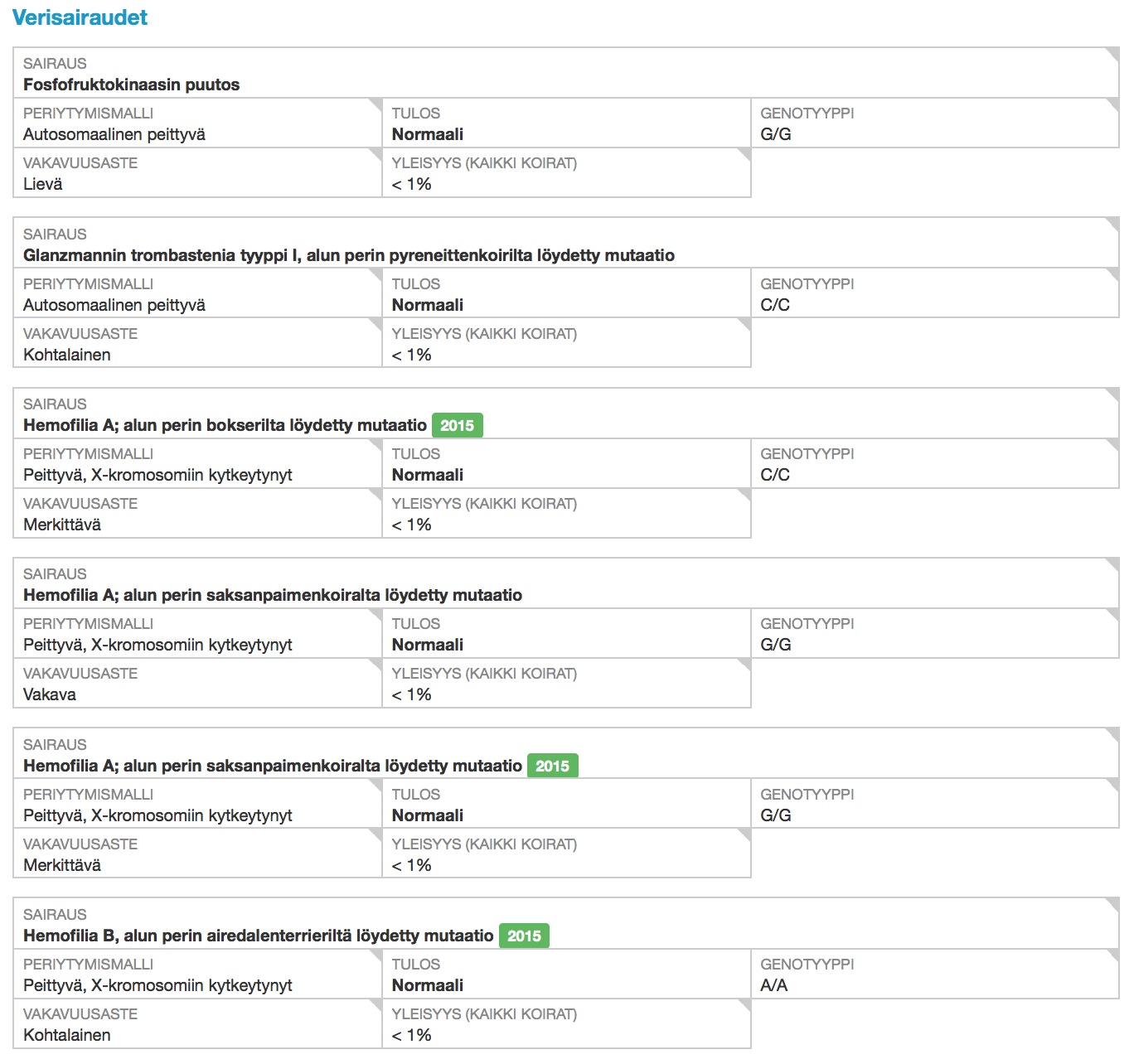Click Normaali result for Fosfofruktokinaasin puutos

pyautogui.click(x=427, y=134)
